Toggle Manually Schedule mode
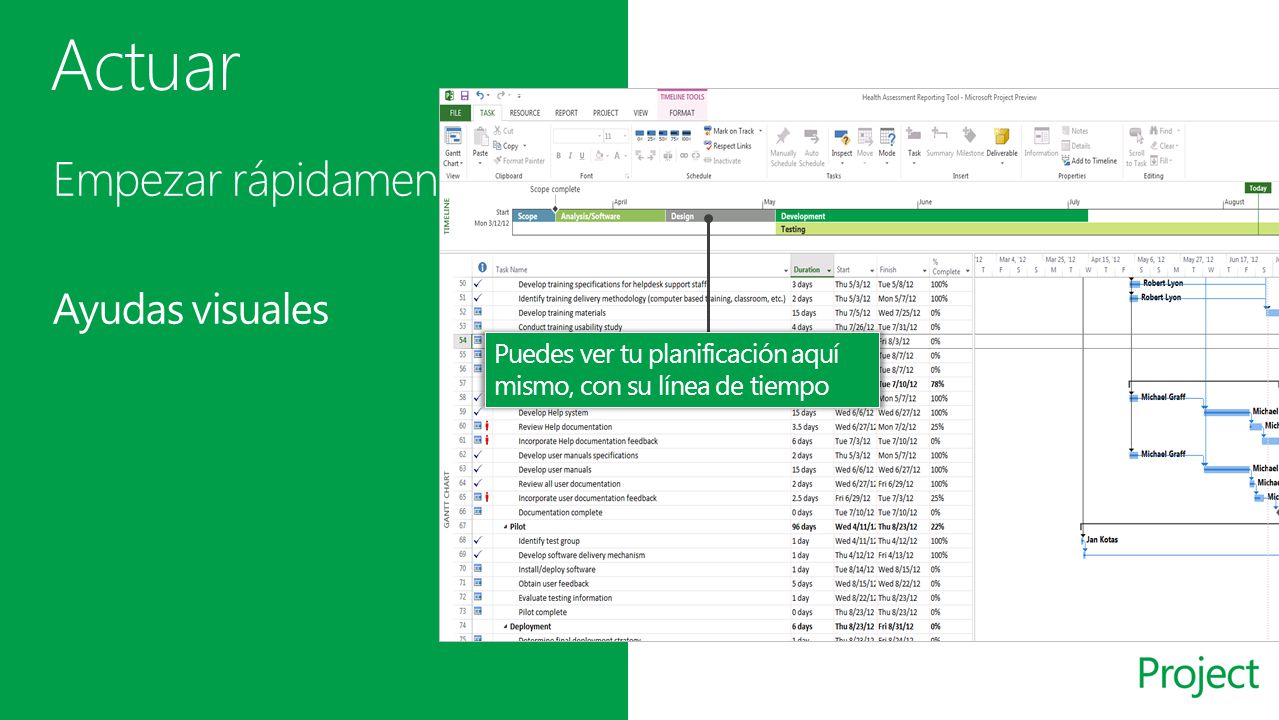This screenshot has height=720, width=1279. click(x=783, y=146)
